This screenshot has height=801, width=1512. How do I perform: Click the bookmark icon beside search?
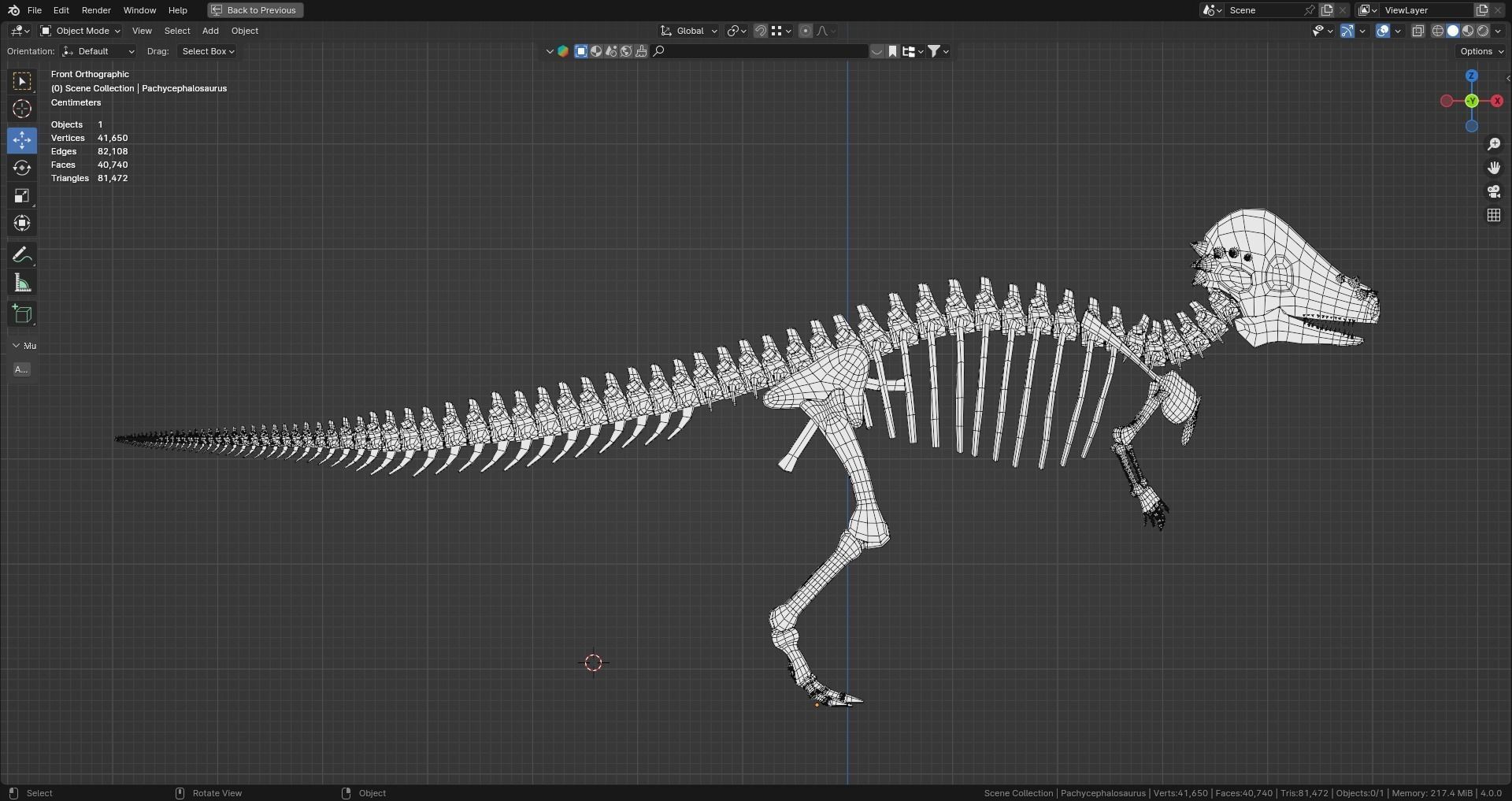pyautogui.click(x=892, y=51)
